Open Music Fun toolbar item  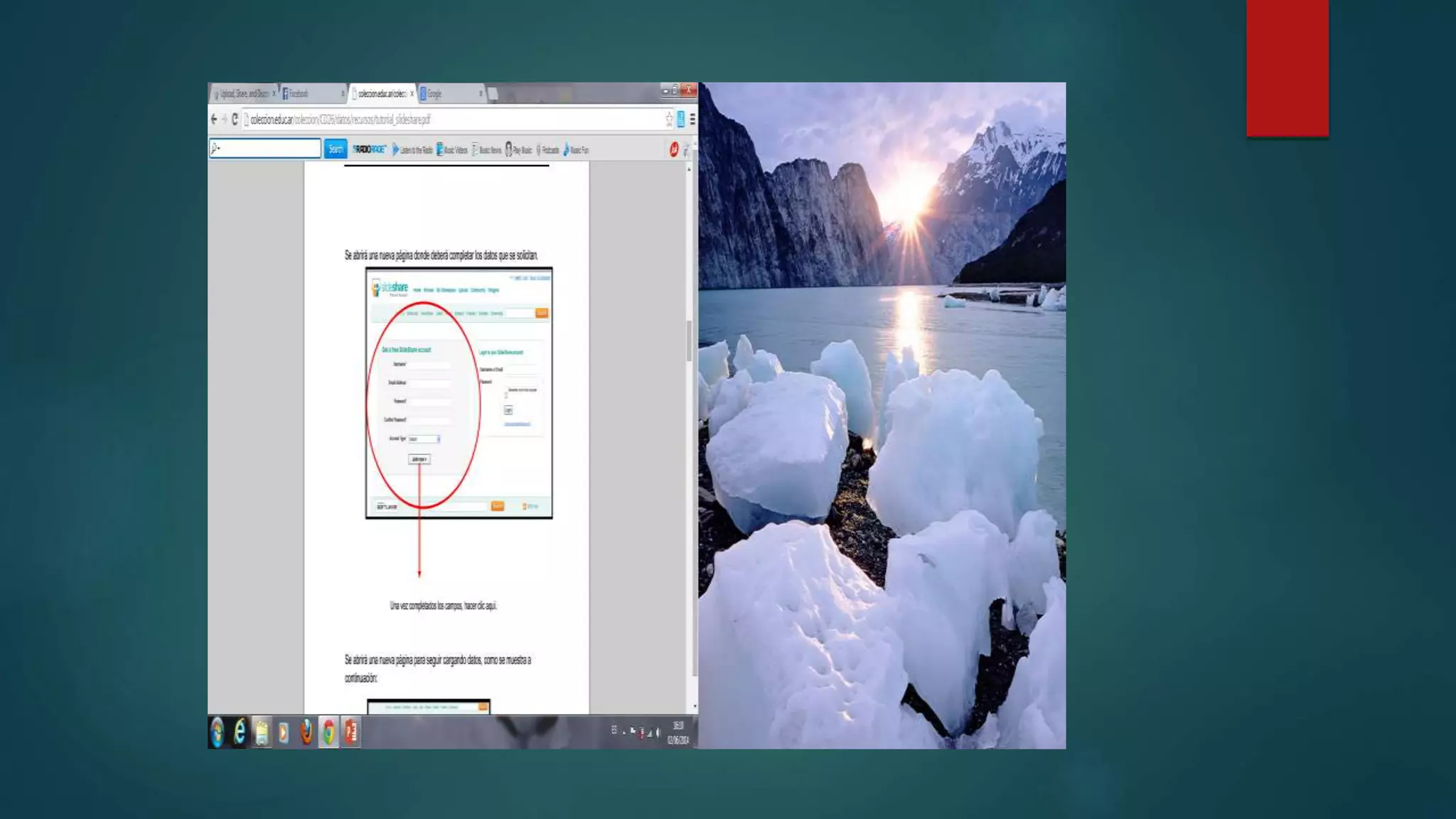pyautogui.click(x=576, y=150)
